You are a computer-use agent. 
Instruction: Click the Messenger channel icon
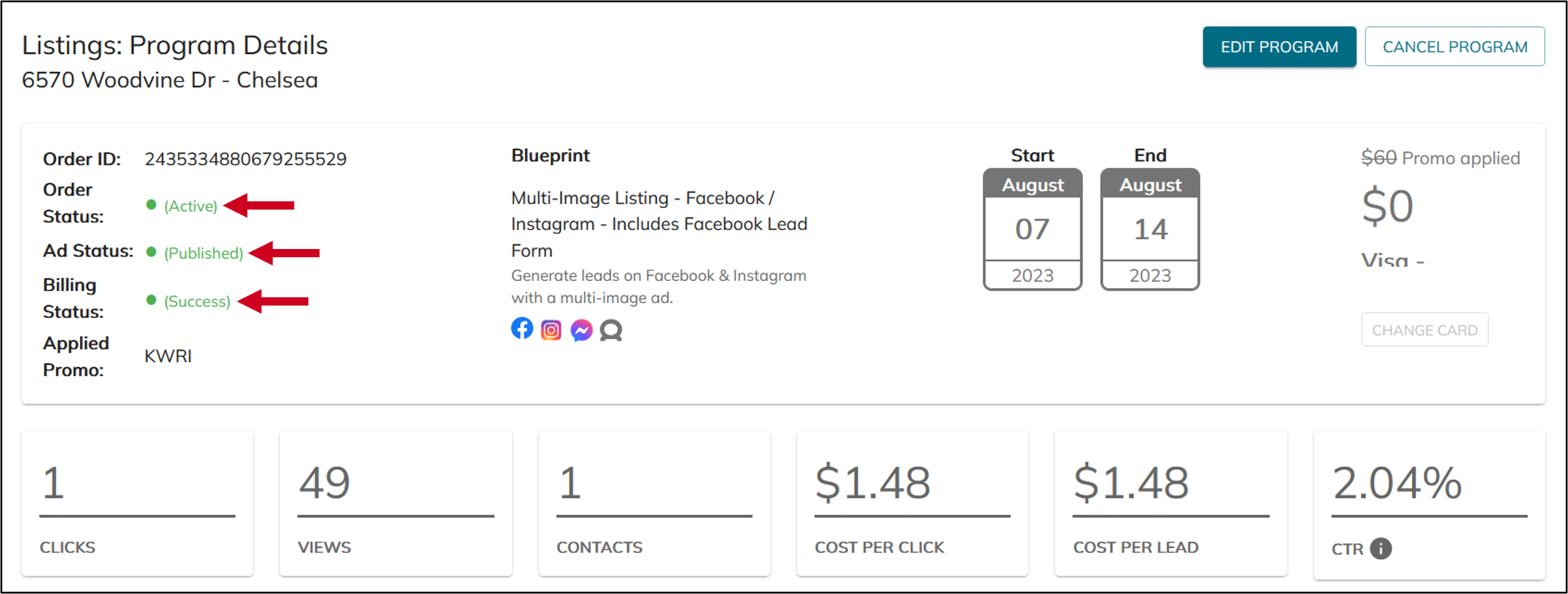[581, 330]
